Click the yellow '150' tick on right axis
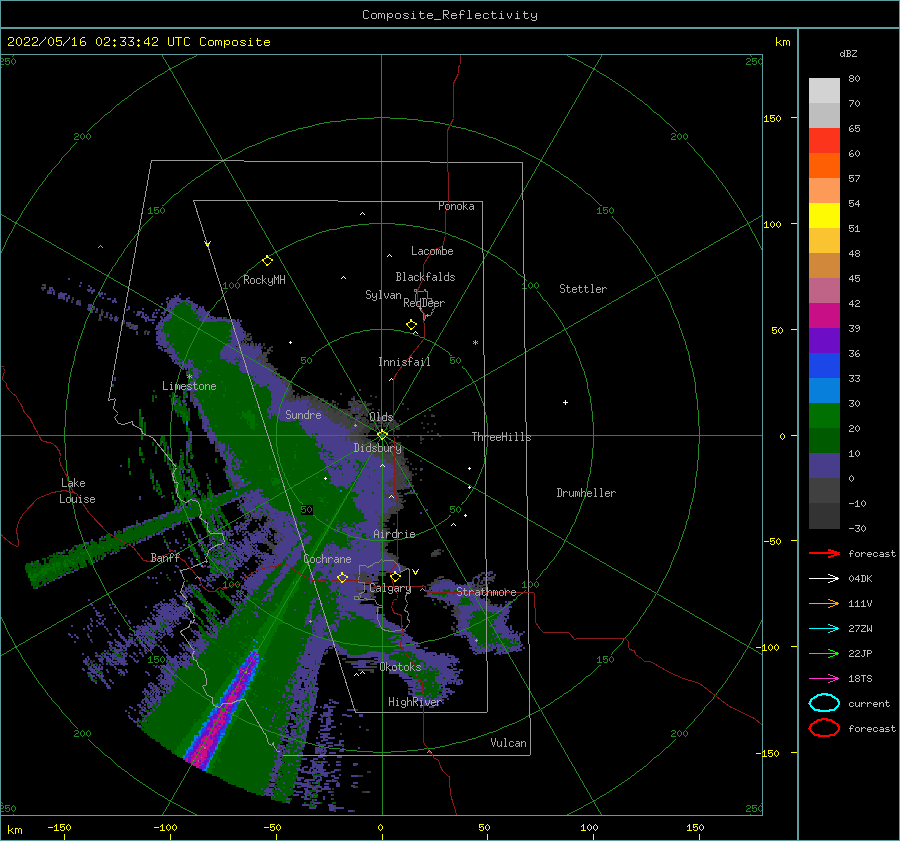Screen dimensions: 900x841 click(x=772, y=118)
